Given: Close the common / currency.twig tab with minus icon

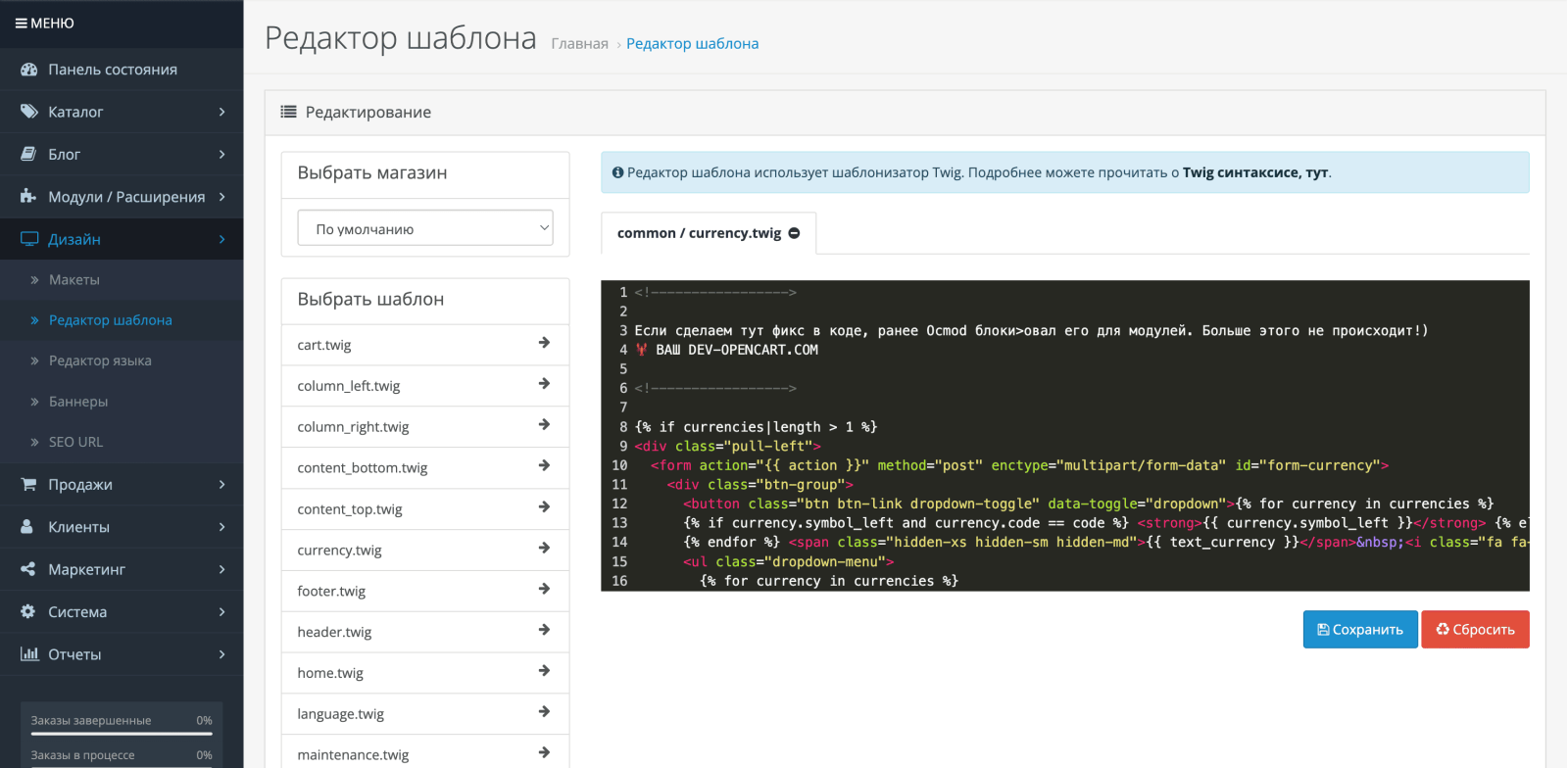Looking at the screenshot, I should pos(794,233).
